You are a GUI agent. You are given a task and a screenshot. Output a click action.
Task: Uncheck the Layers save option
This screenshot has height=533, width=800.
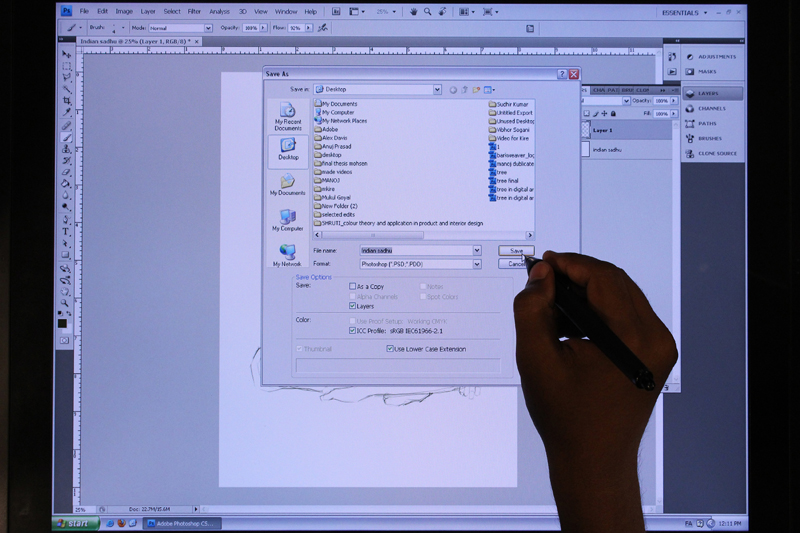click(353, 306)
